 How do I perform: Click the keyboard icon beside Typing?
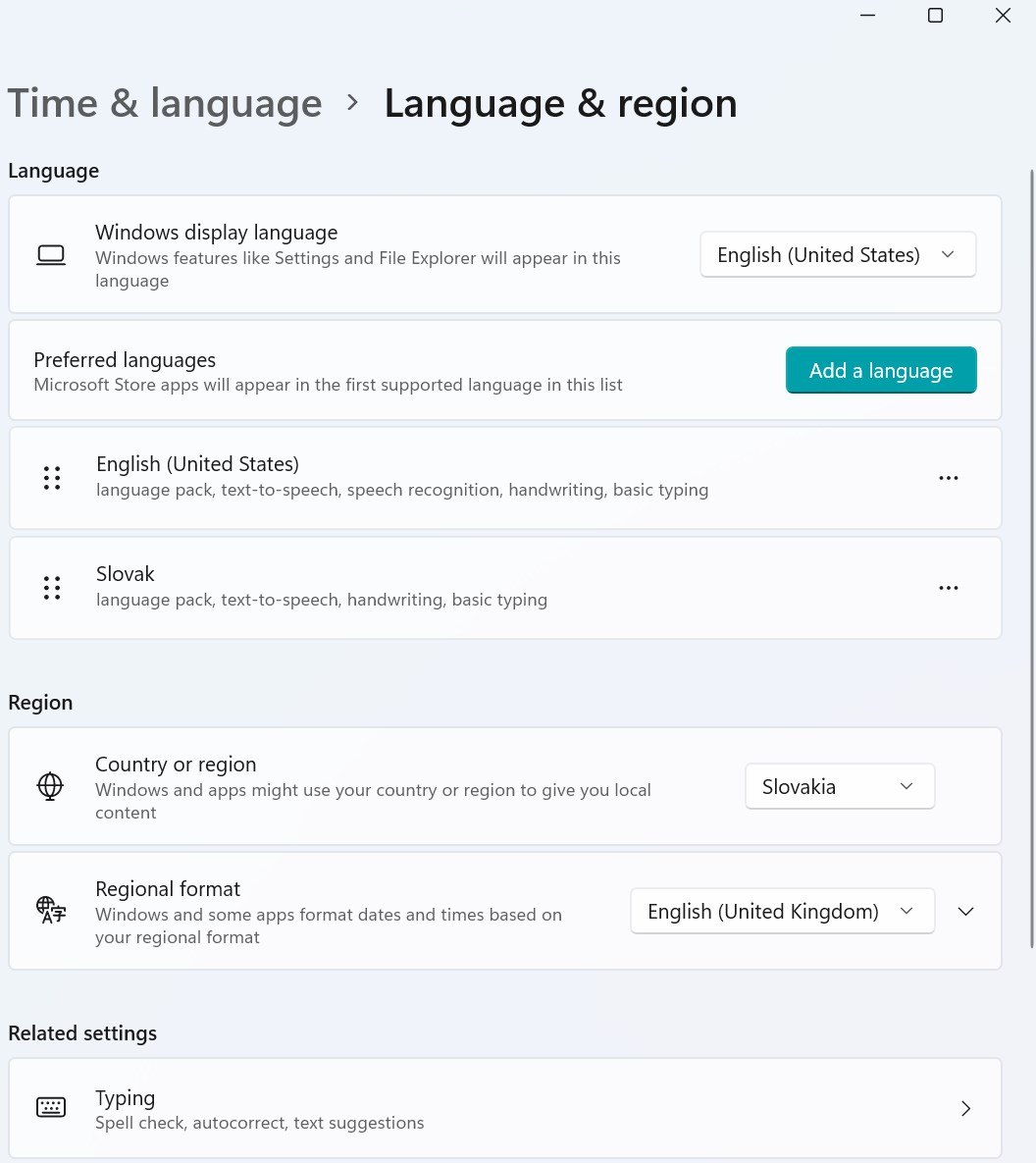click(x=51, y=1107)
